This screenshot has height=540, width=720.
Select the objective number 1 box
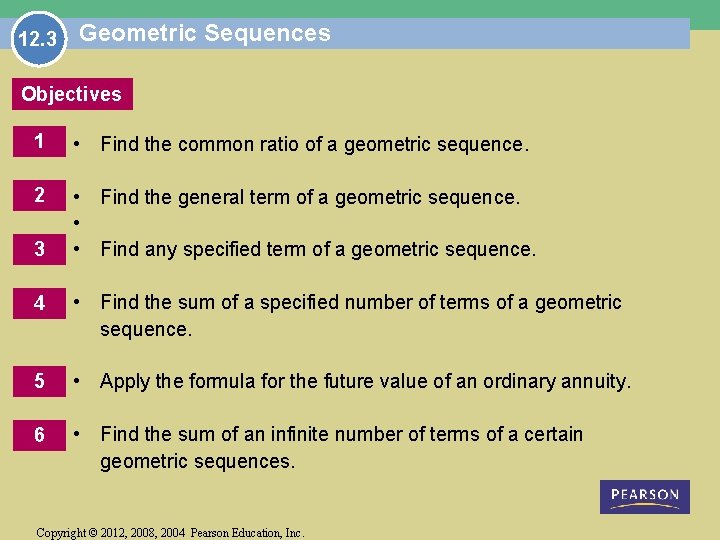point(39,143)
